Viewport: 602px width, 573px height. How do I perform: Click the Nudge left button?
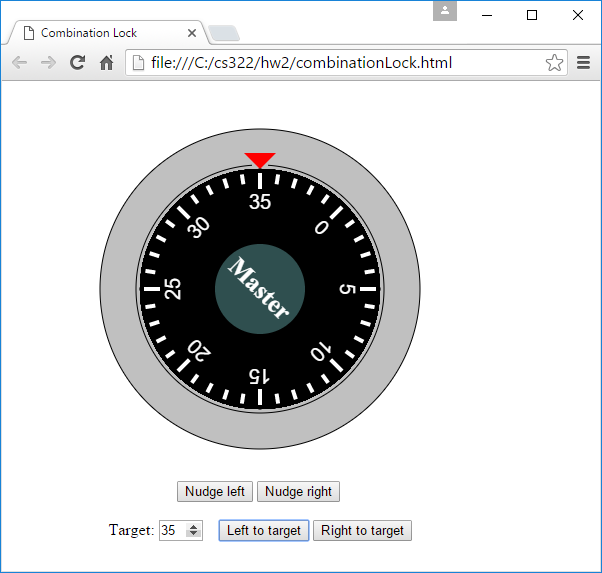pos(215,491)
